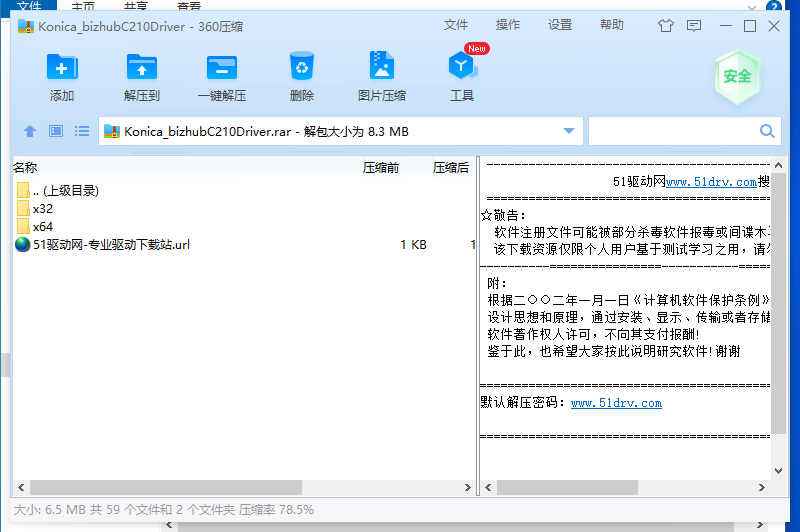This screenshot has width=800, height=532.
Task: Click the comment pane horizontal scrollbar thumb
Action: coord(567,488)
